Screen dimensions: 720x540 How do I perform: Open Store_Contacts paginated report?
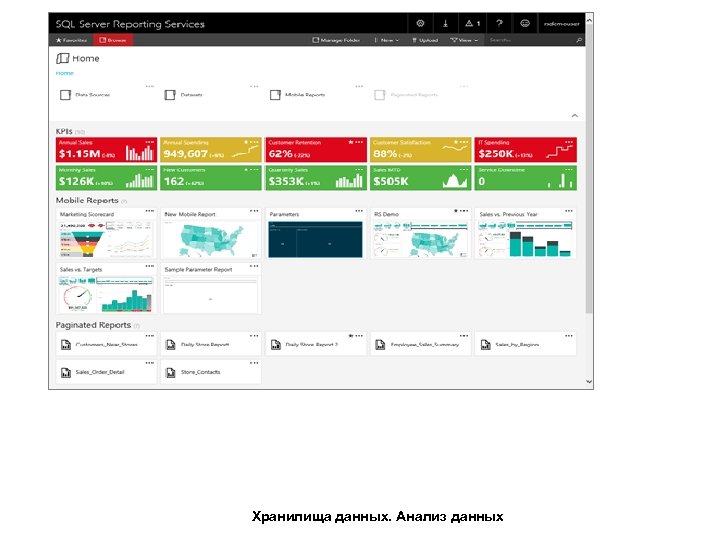coord(211,372)
